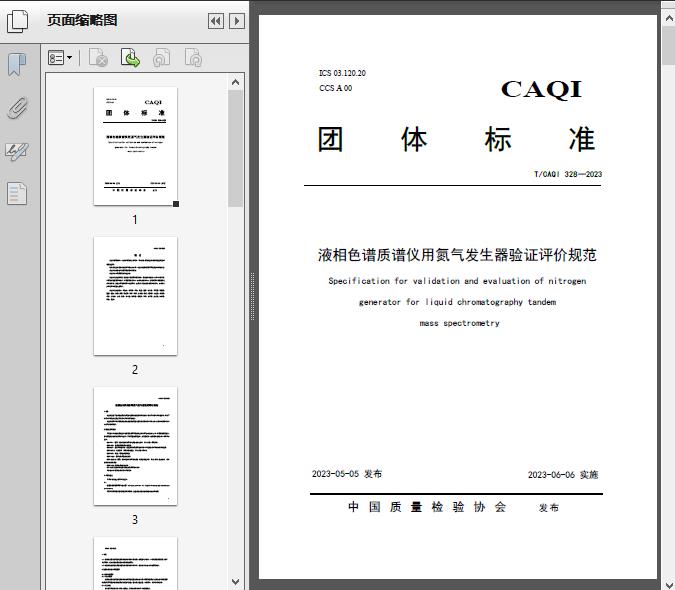This screenshot has height=590, width=675.
Task: Click the 团体标准 heading
Action: (x=456, y=139)
